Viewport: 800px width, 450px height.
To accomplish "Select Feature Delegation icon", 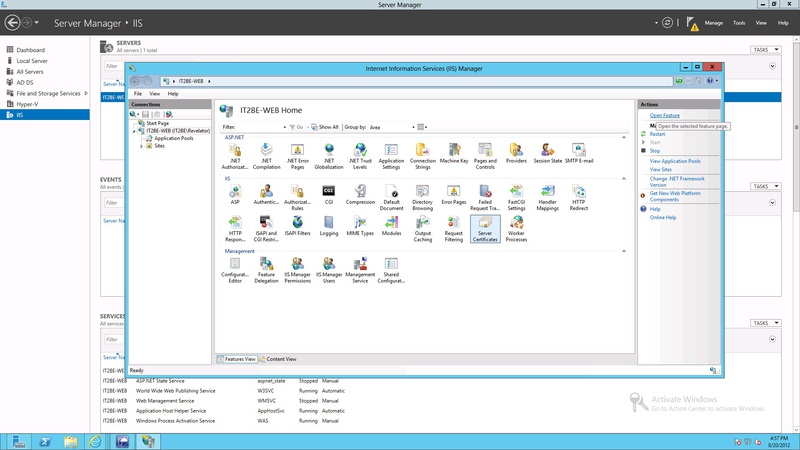I will tap(266, 270).
